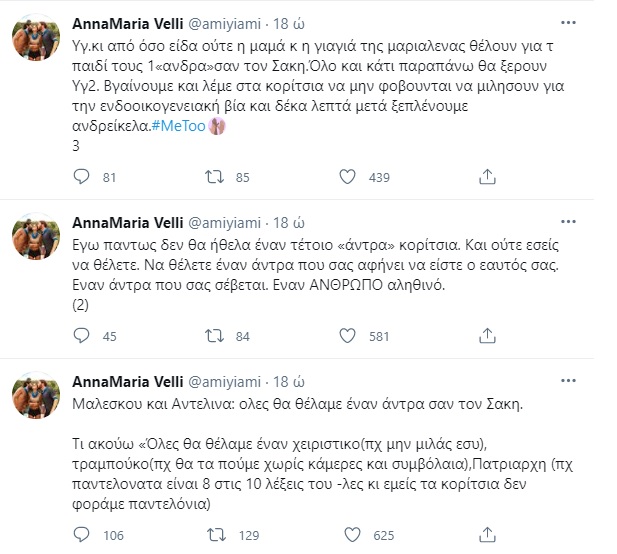The image size is (617, 554).
Task: Open more options menu on first tweet
Action: tap(568, 23)
